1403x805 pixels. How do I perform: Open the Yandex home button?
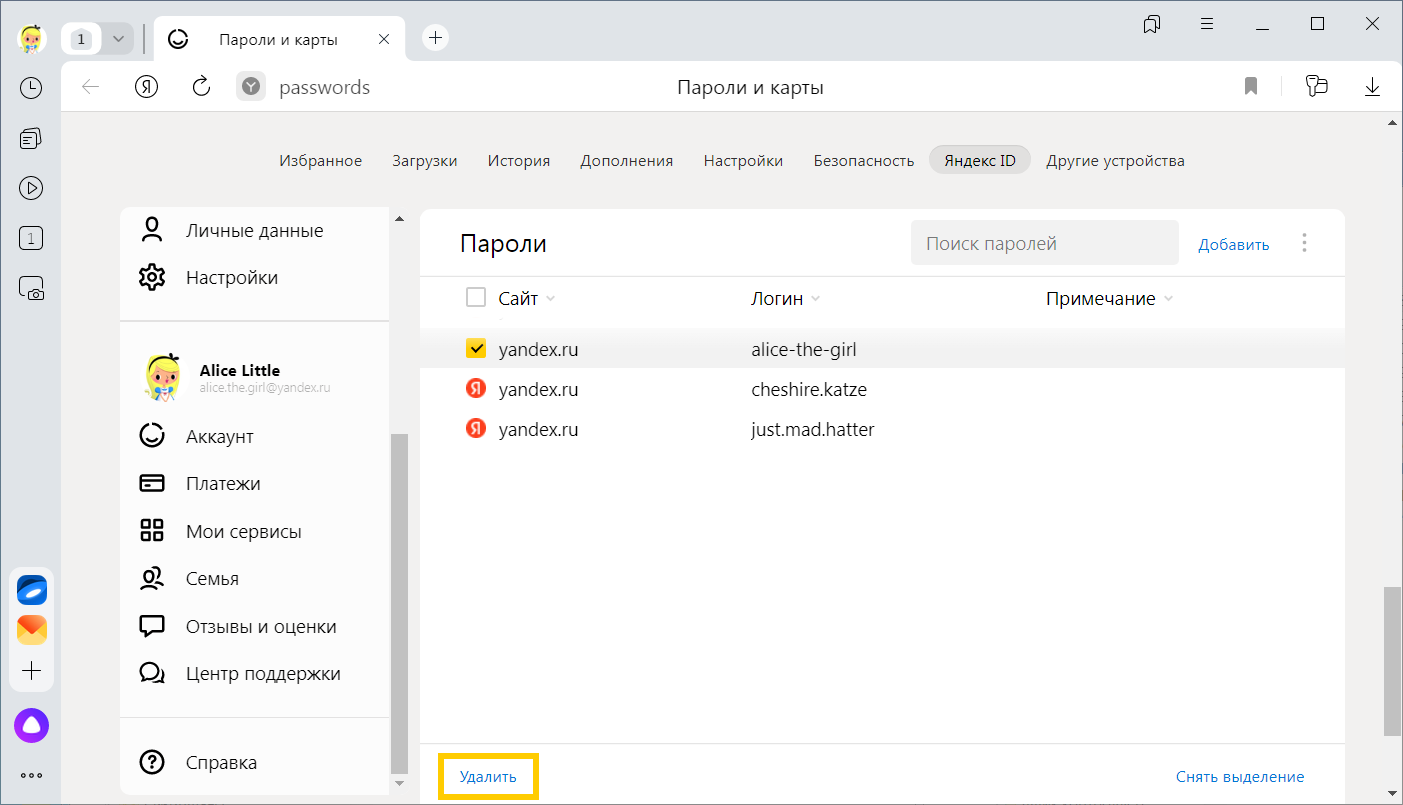pos(146,87)
